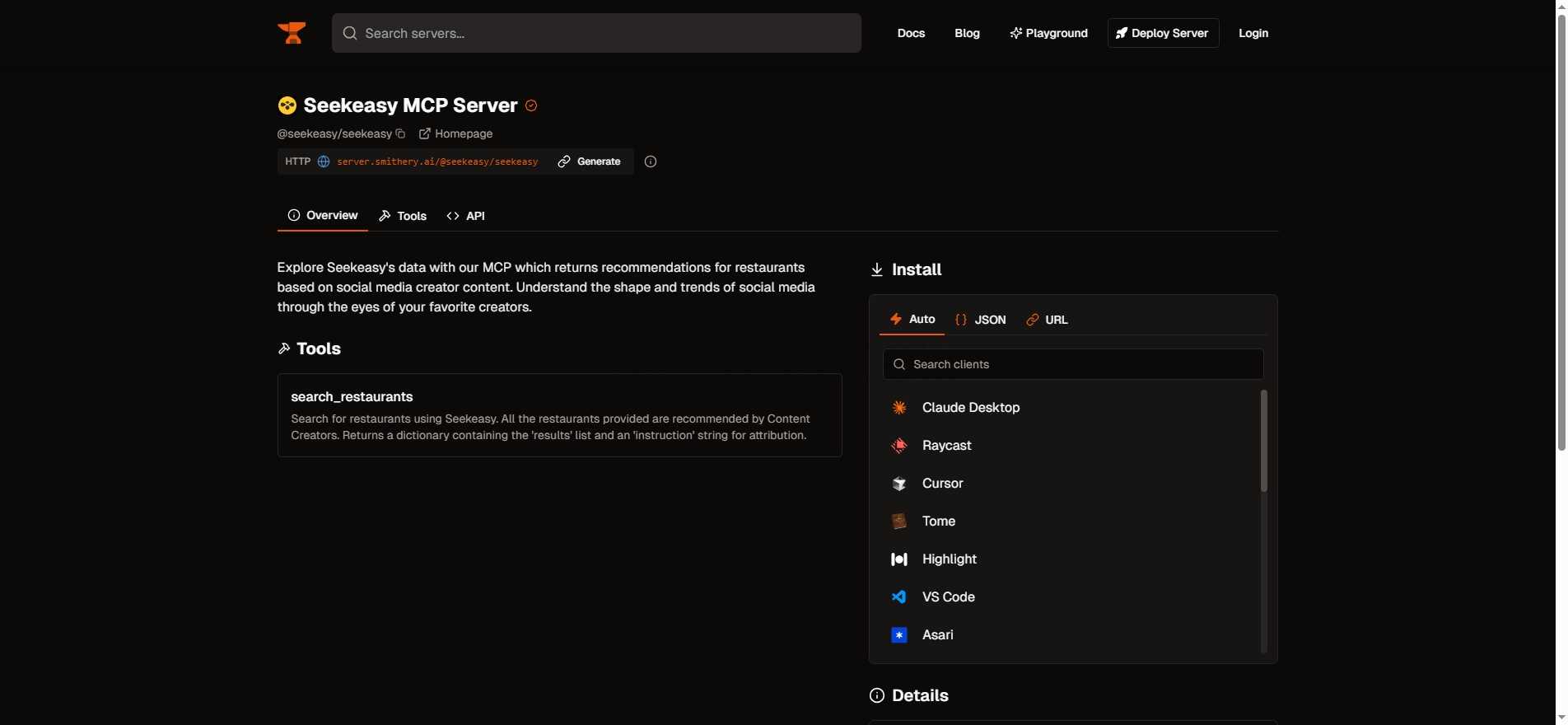Open the Blog link
The height and width of the screenshot is (725, 1568).
click(x=967, y=33)
